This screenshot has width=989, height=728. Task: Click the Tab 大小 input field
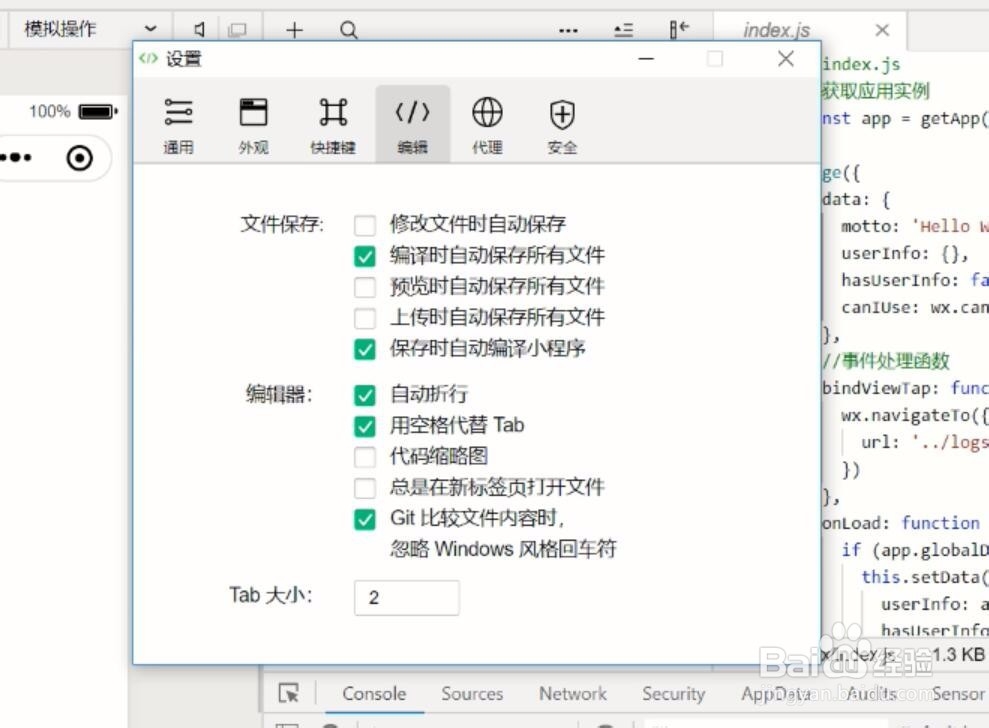pyautogui.click(x=406, y=597)
